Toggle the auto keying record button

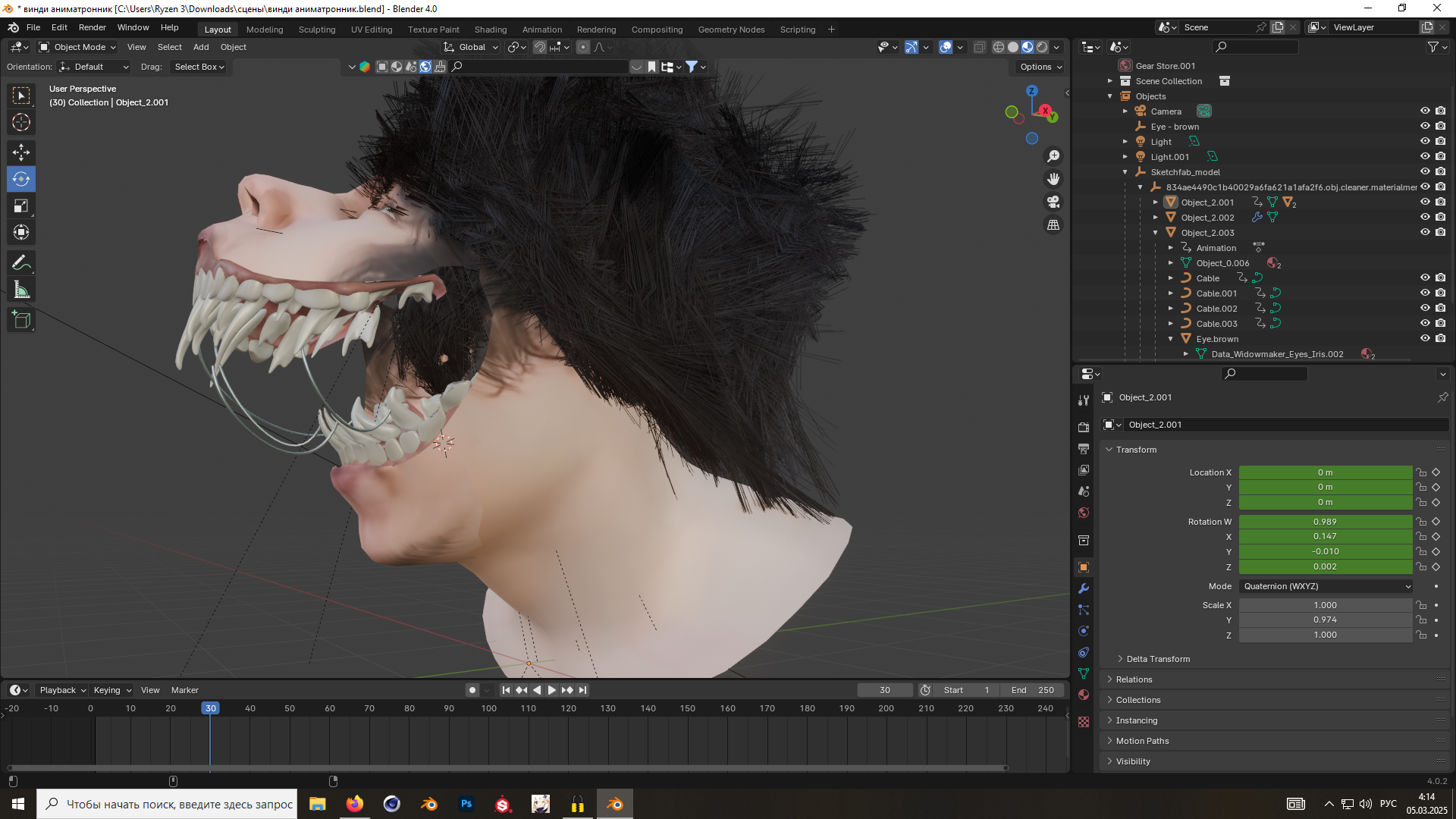tap(472, 690)
